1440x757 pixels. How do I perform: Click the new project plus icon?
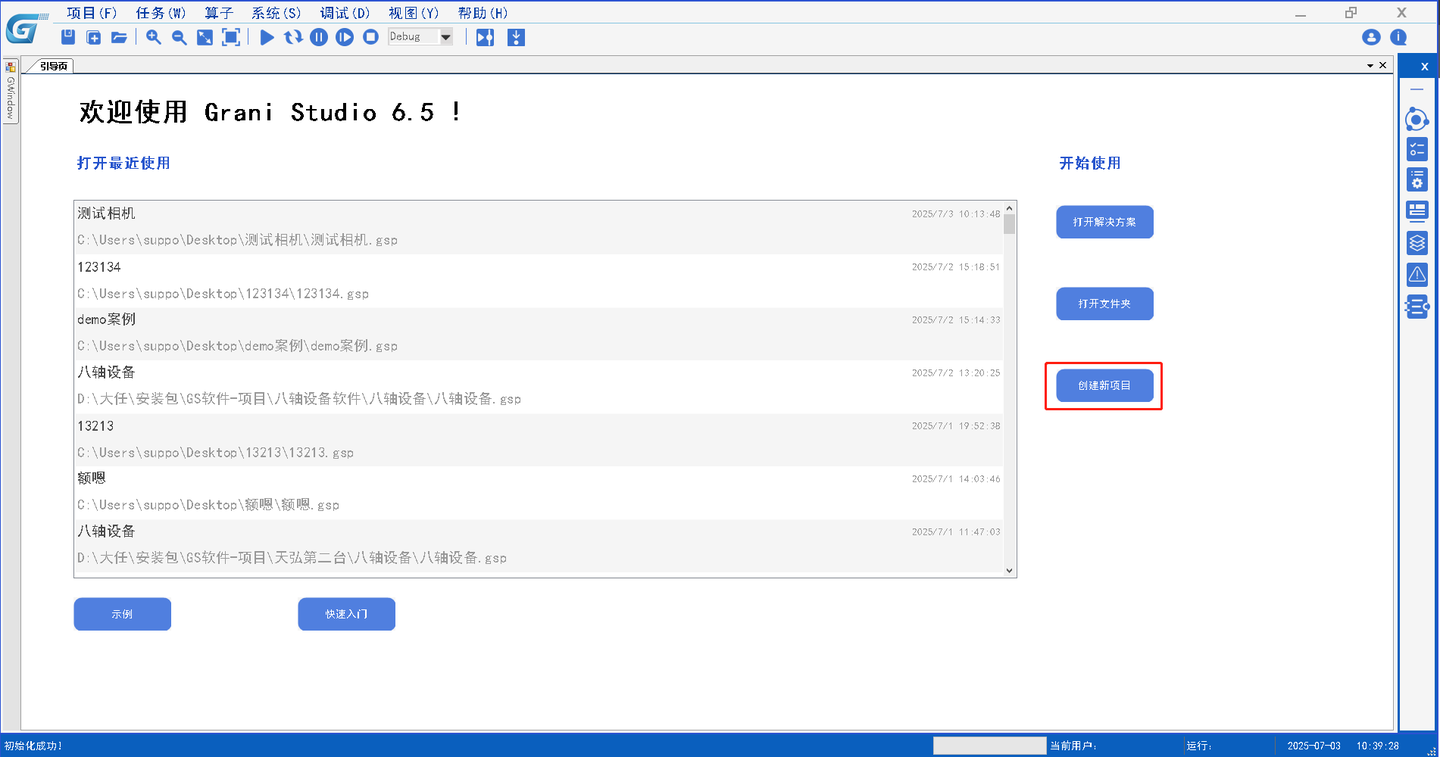(x=94, y=37)
